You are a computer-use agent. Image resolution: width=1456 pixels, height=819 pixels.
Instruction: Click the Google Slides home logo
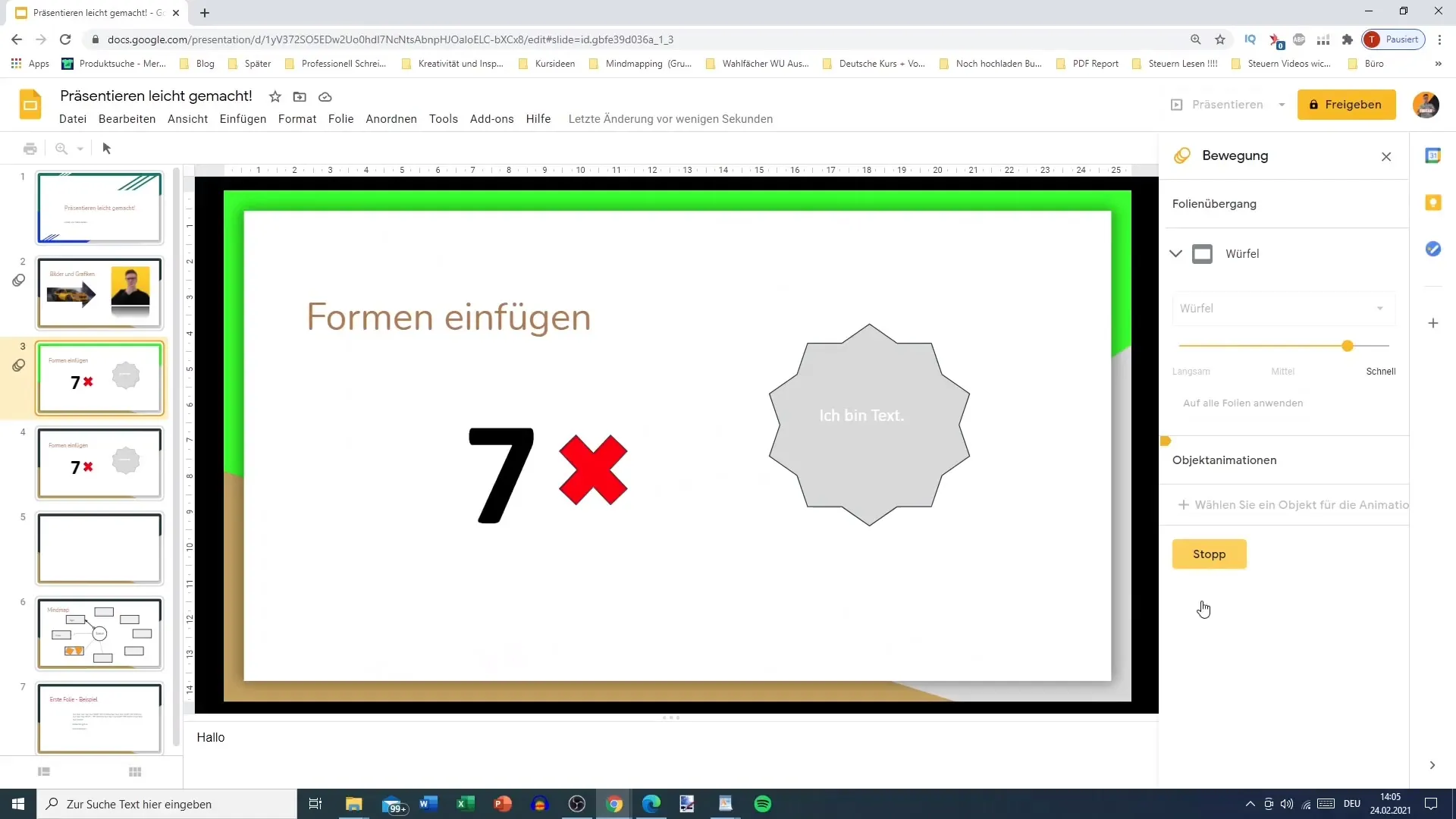pos(30,105)
